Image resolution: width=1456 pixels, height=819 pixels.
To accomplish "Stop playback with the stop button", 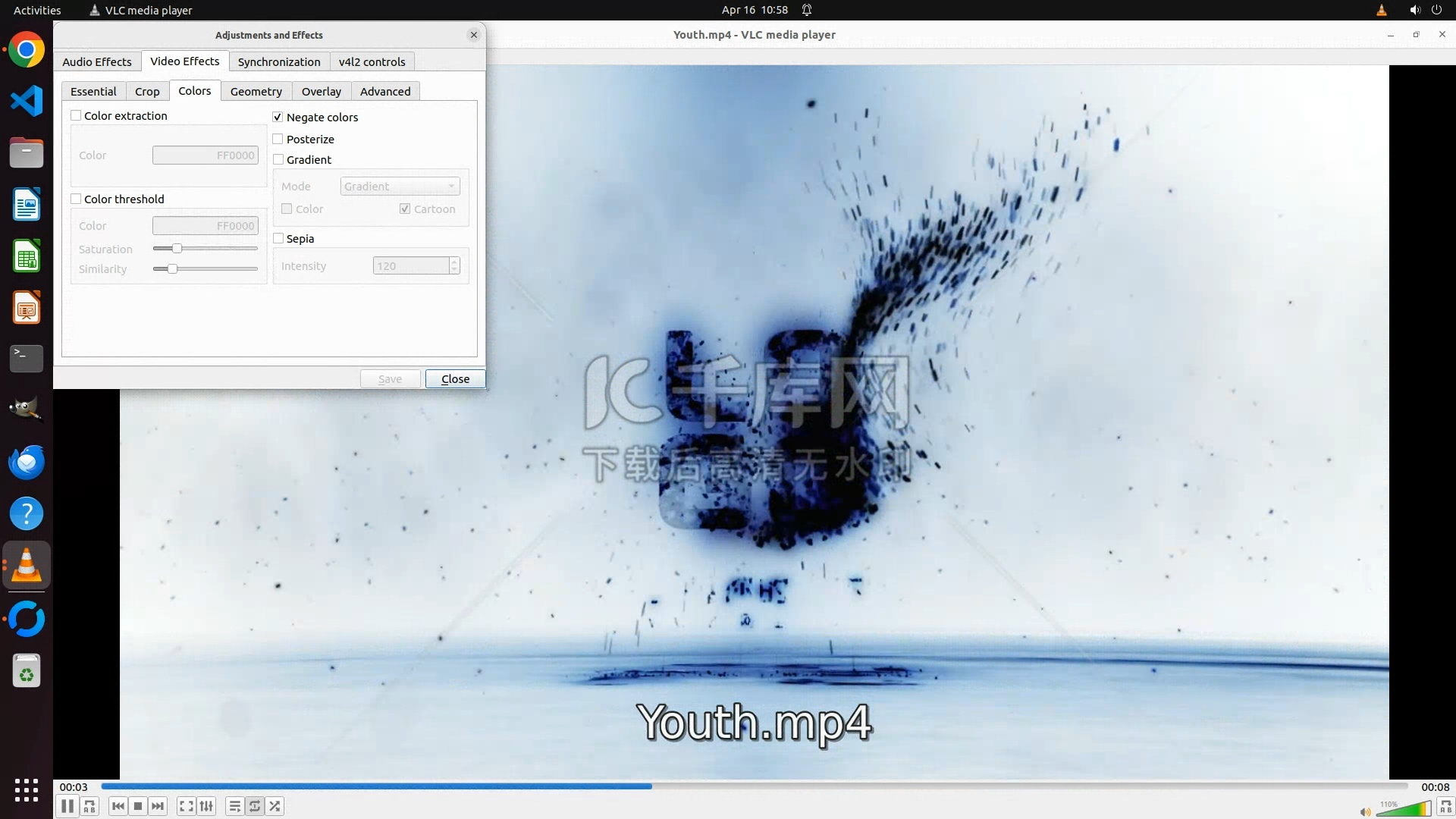I will click(x=137, y=806).
